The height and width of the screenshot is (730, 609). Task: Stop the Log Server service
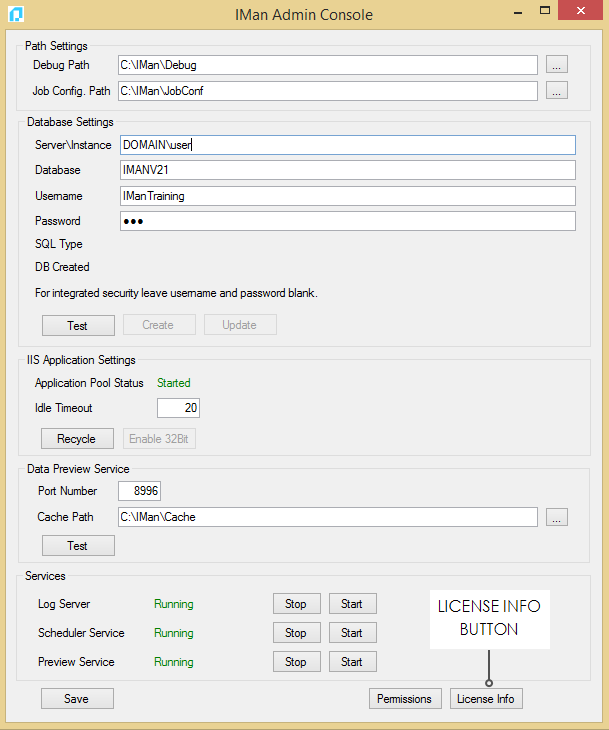(296, 604)
